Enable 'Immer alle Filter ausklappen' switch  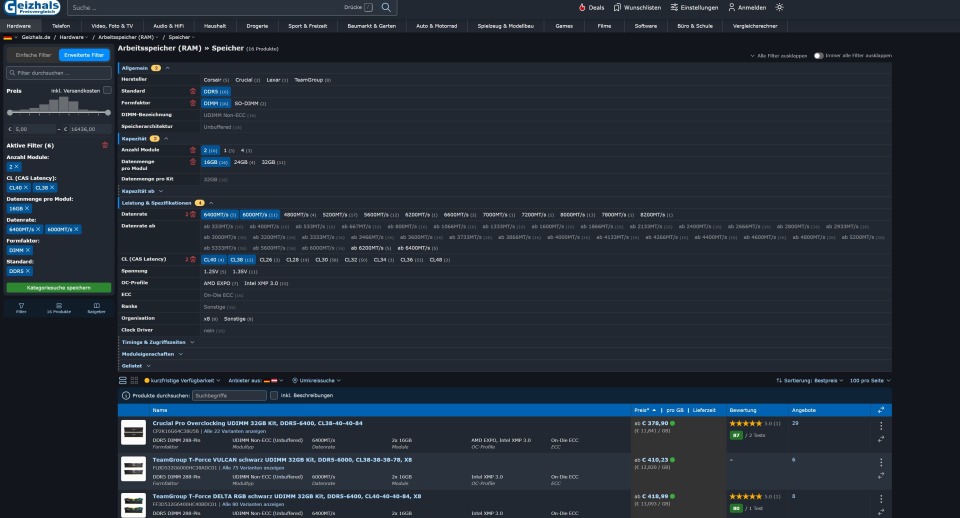(819, 56)
